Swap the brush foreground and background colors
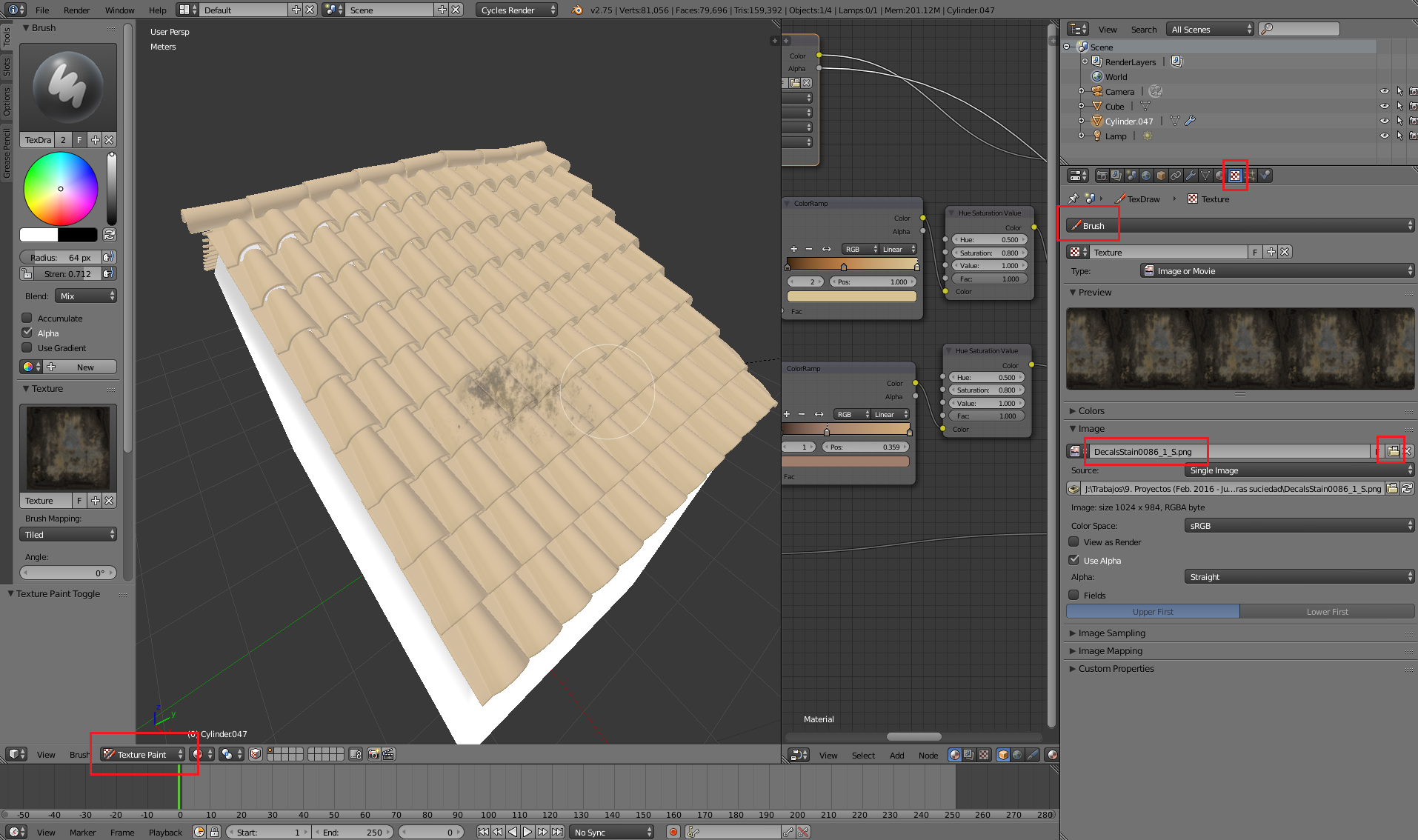 (110, 235)
